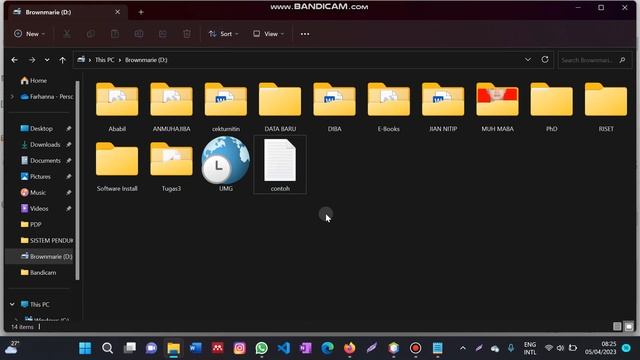Add a new File Explorer tab
The width and height of the screenshot is (640, 360).
point(141,12)
